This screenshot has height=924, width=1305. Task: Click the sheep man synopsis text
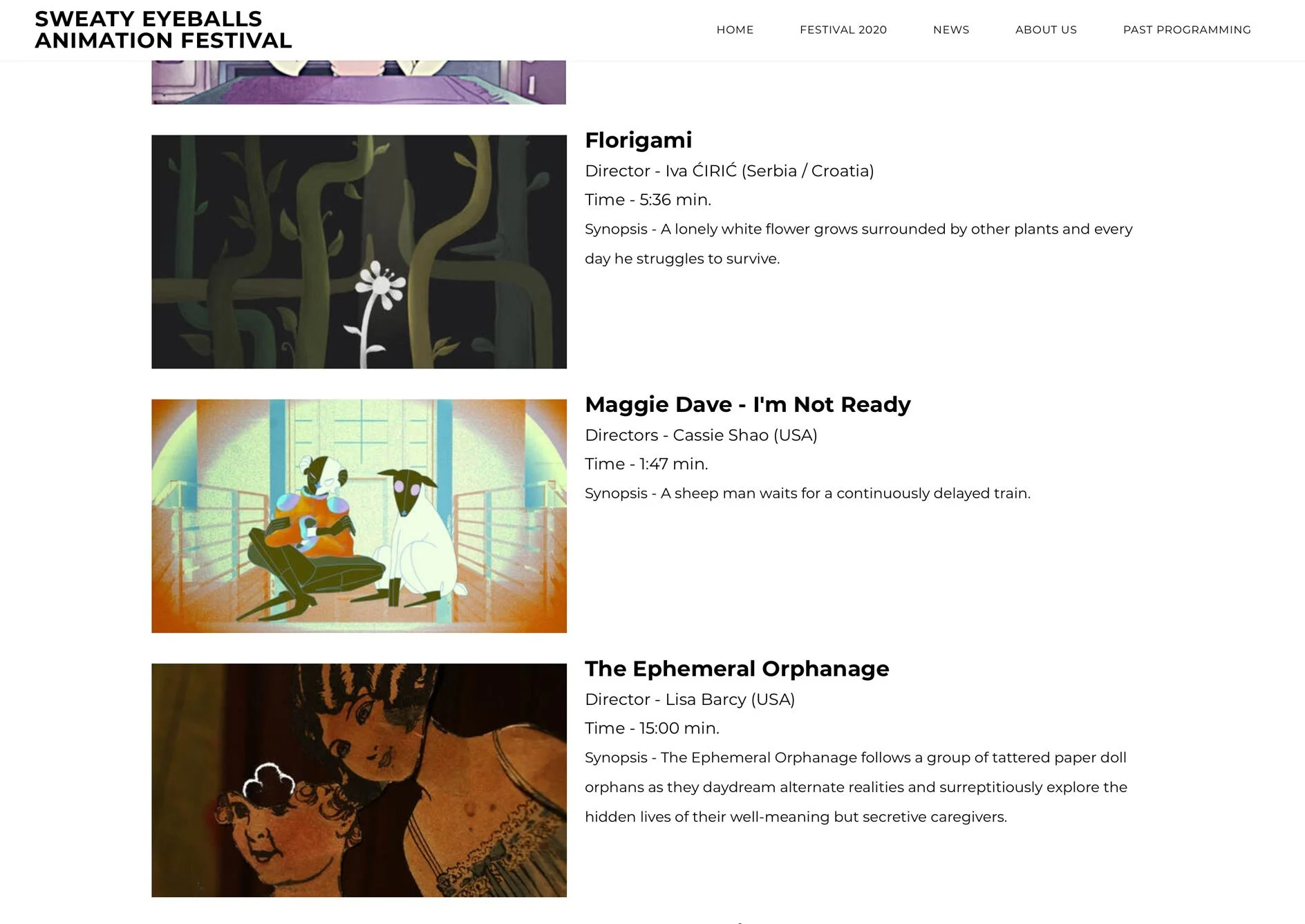tap(807, 493)
